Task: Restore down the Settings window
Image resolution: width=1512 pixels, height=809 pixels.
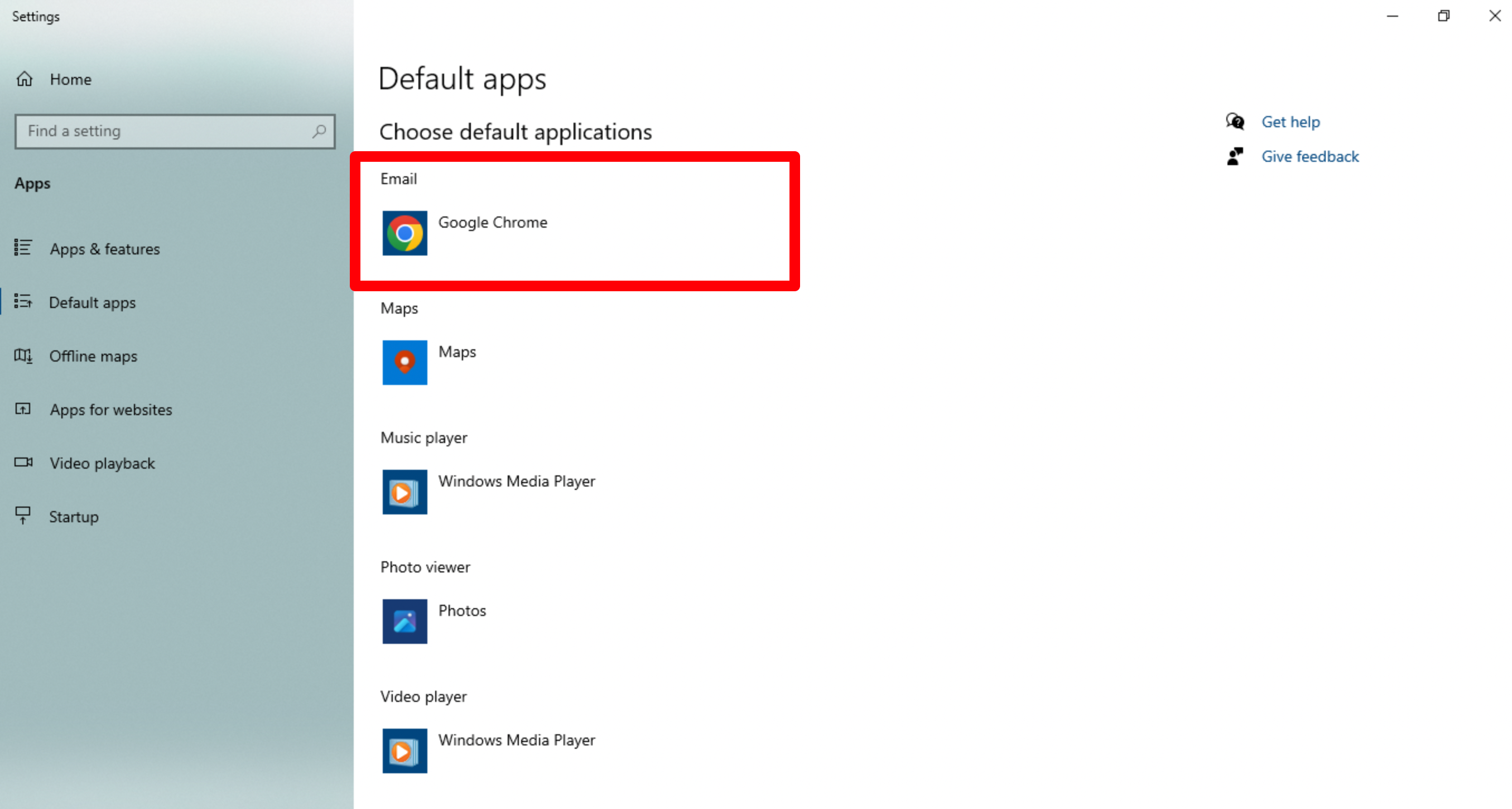Action: (x=1443, y=16)
